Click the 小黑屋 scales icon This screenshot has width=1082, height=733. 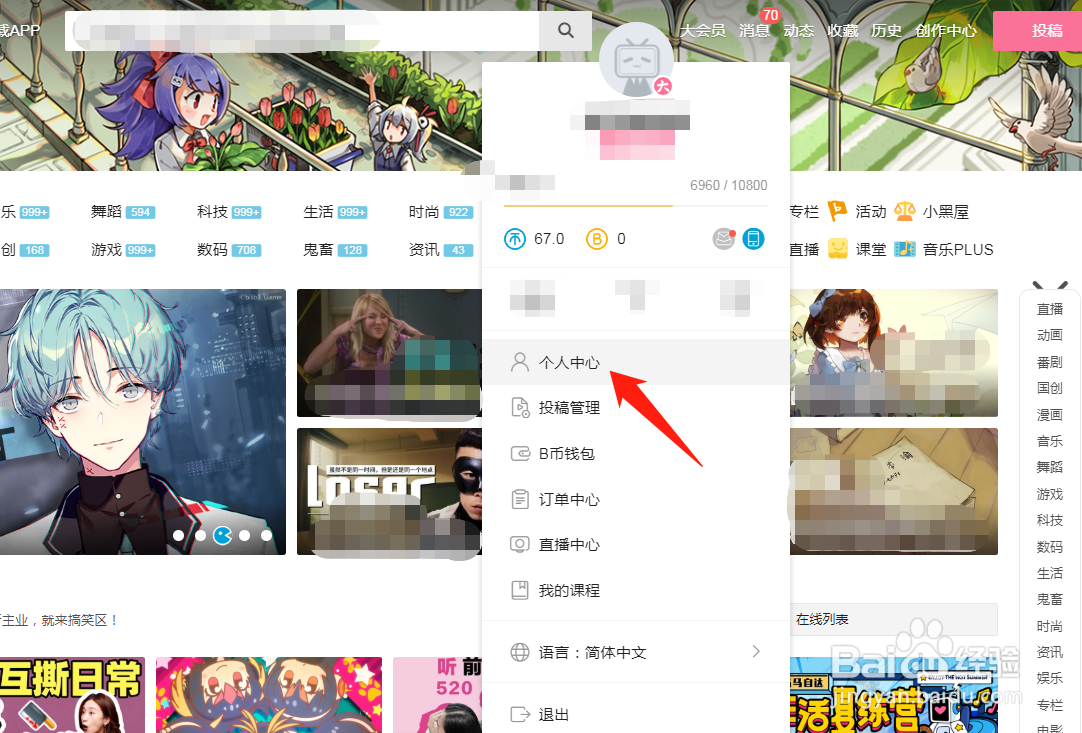(903, 212)
